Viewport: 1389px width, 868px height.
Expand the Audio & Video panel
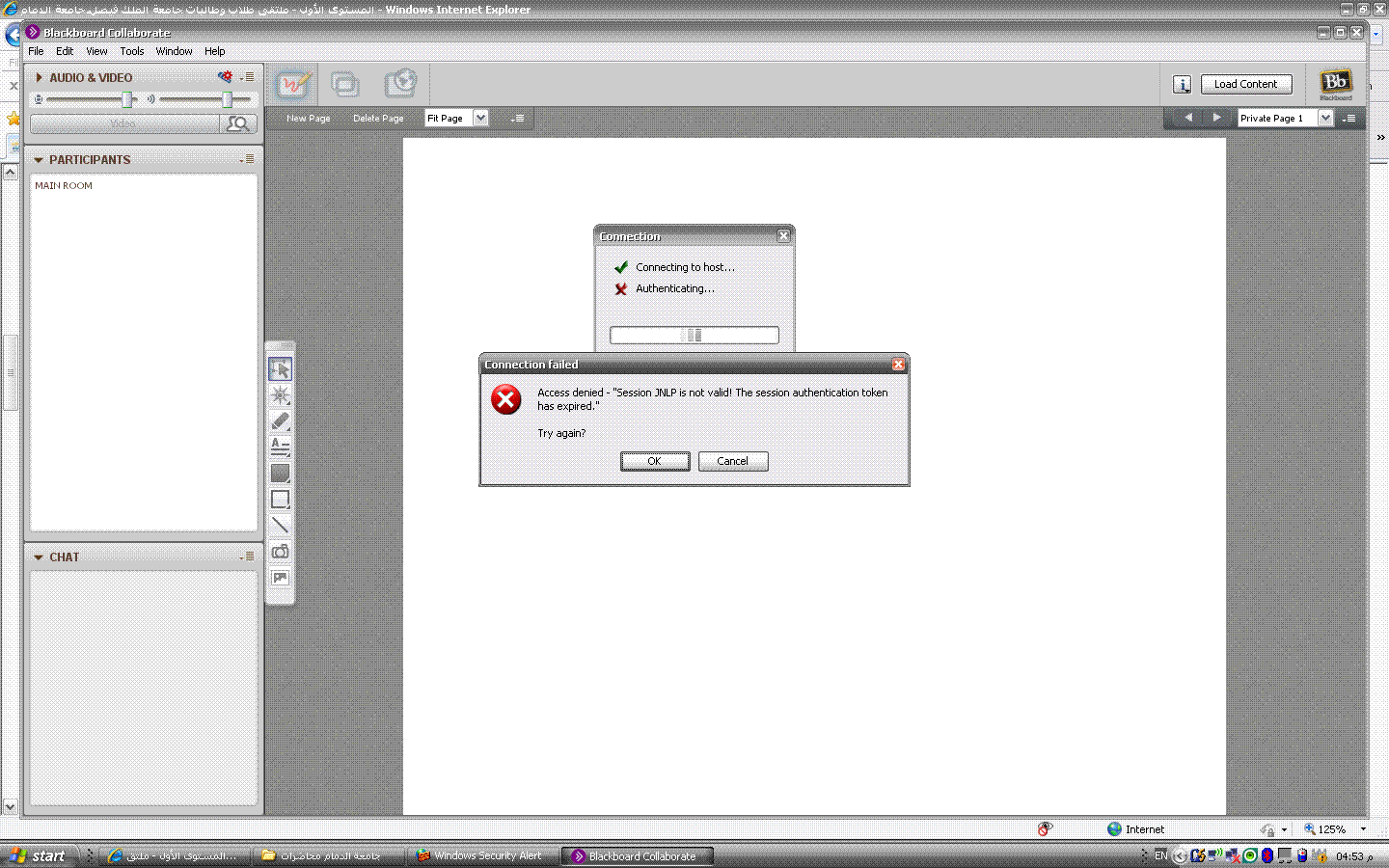coord(39,77)
